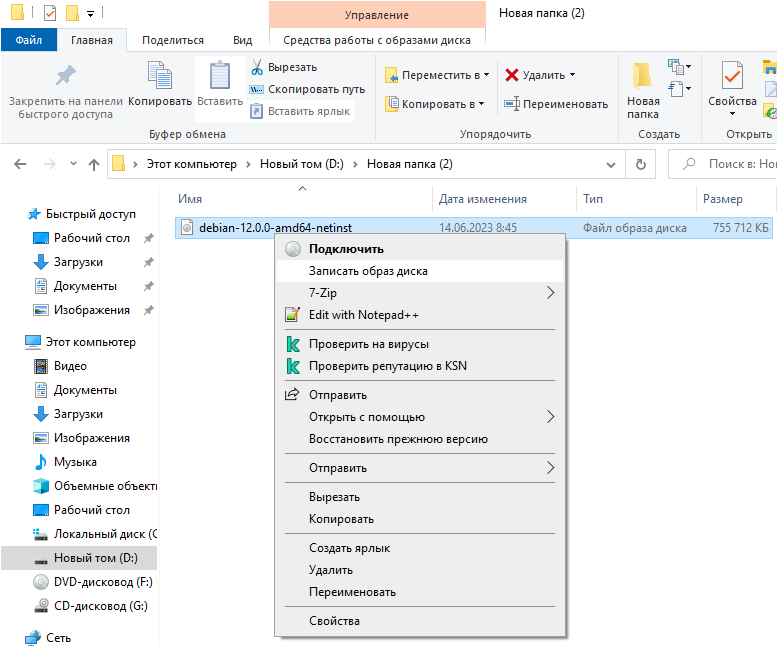Expand the address bar history dropdown
The image size is (777, 646).
point(611,164)
